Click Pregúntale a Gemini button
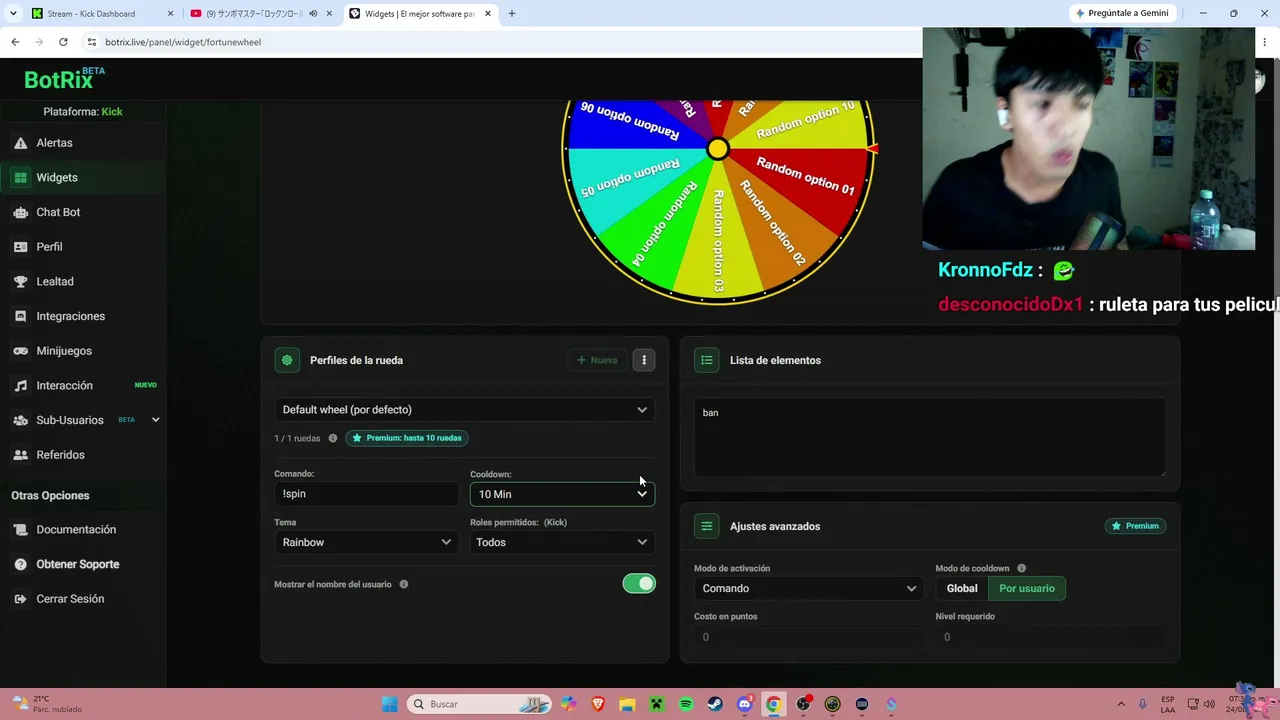 [1121, 14]
